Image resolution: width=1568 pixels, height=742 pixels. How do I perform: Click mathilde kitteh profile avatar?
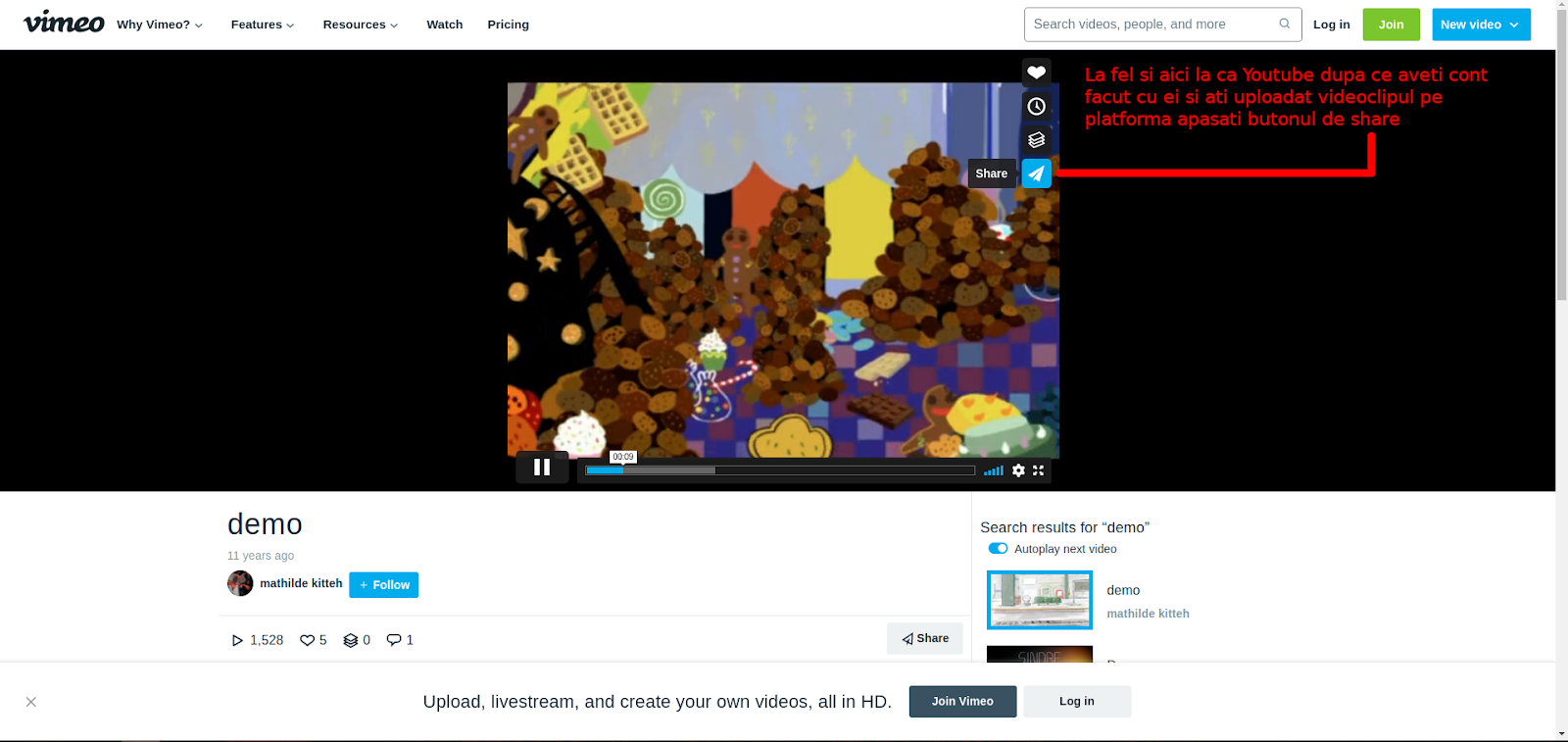(240, 583)
